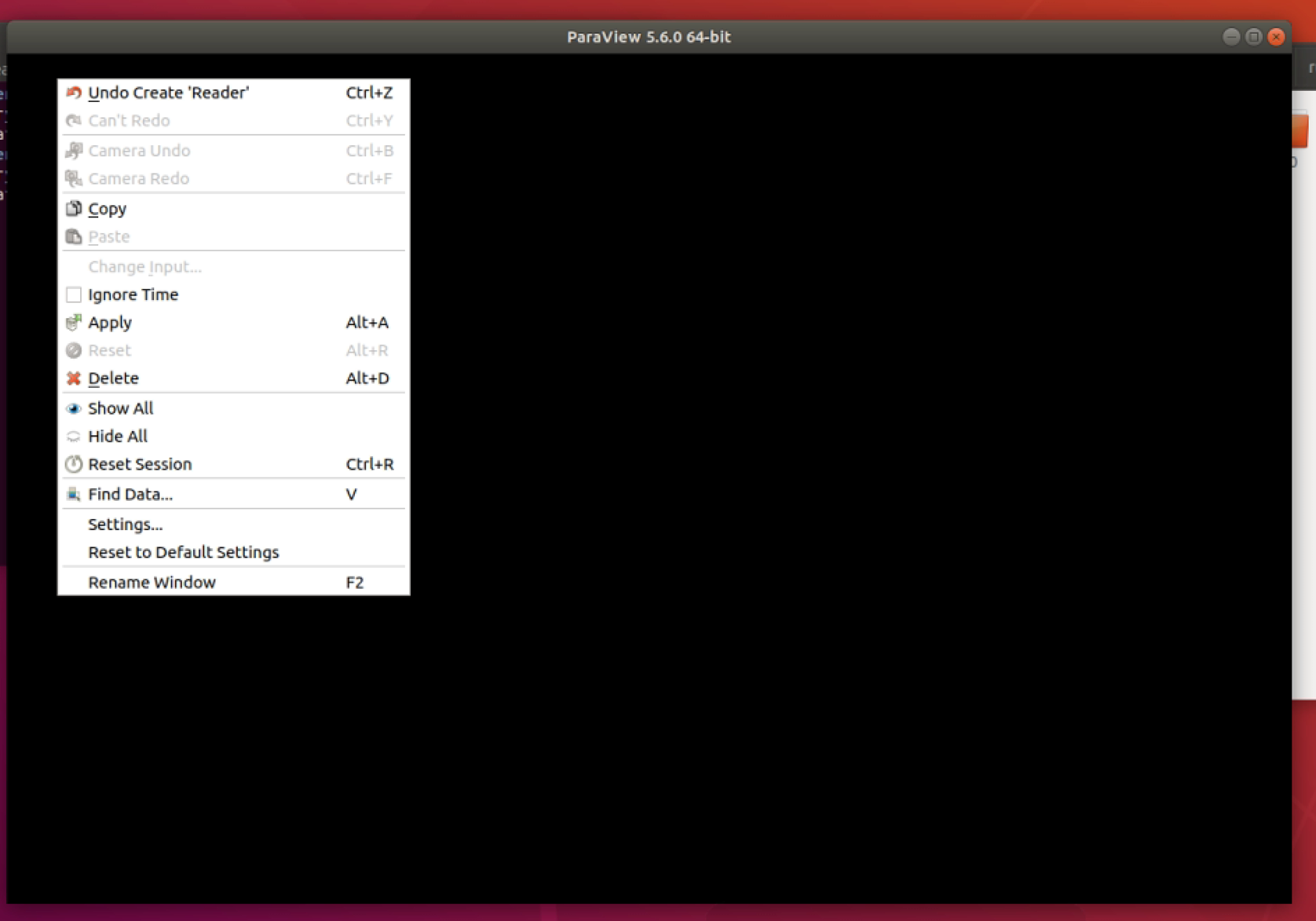The image size is (1316, 921).
Task: Click the Reset Session clock icon
Action: point(74,464)
